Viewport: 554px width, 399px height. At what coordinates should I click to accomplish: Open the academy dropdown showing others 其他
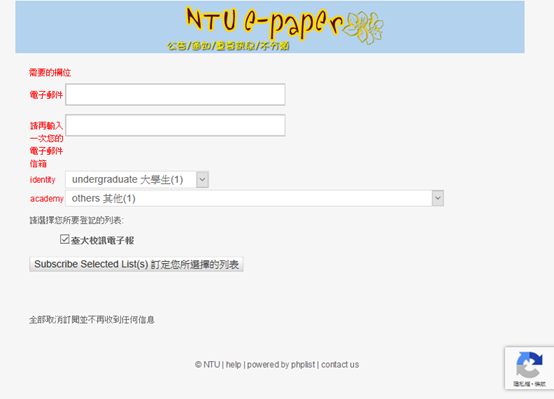pyautogui.click(x=255, y=198)
